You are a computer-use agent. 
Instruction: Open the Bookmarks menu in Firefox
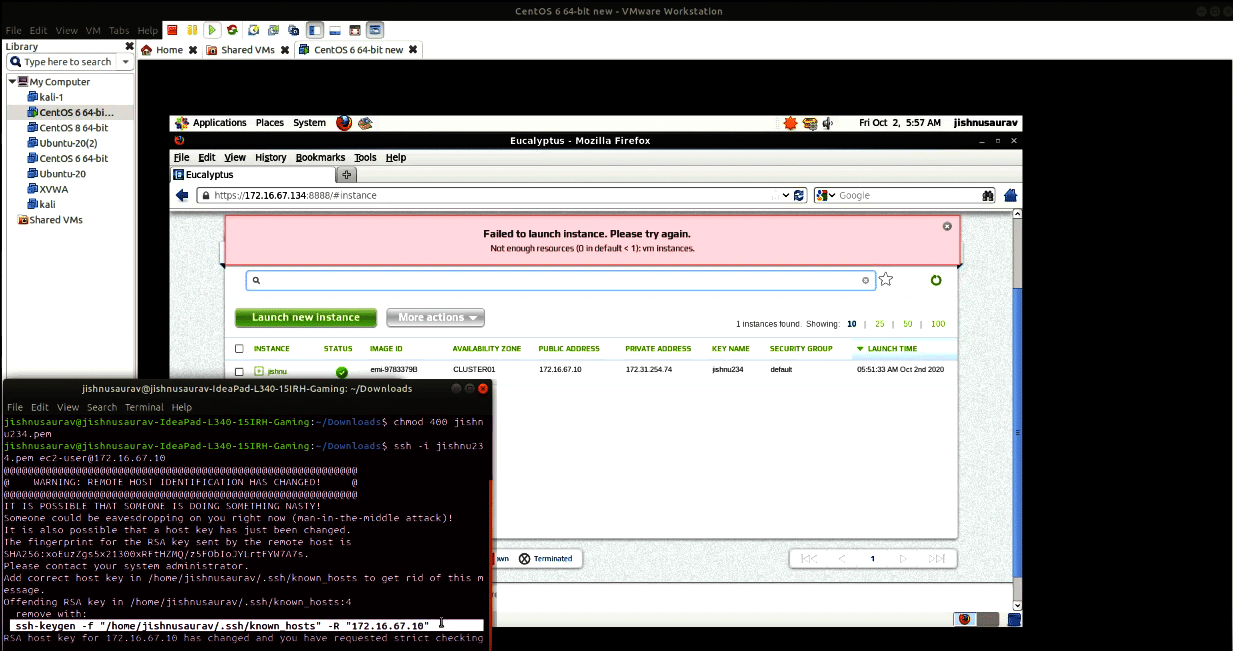(x=320, y=158)
